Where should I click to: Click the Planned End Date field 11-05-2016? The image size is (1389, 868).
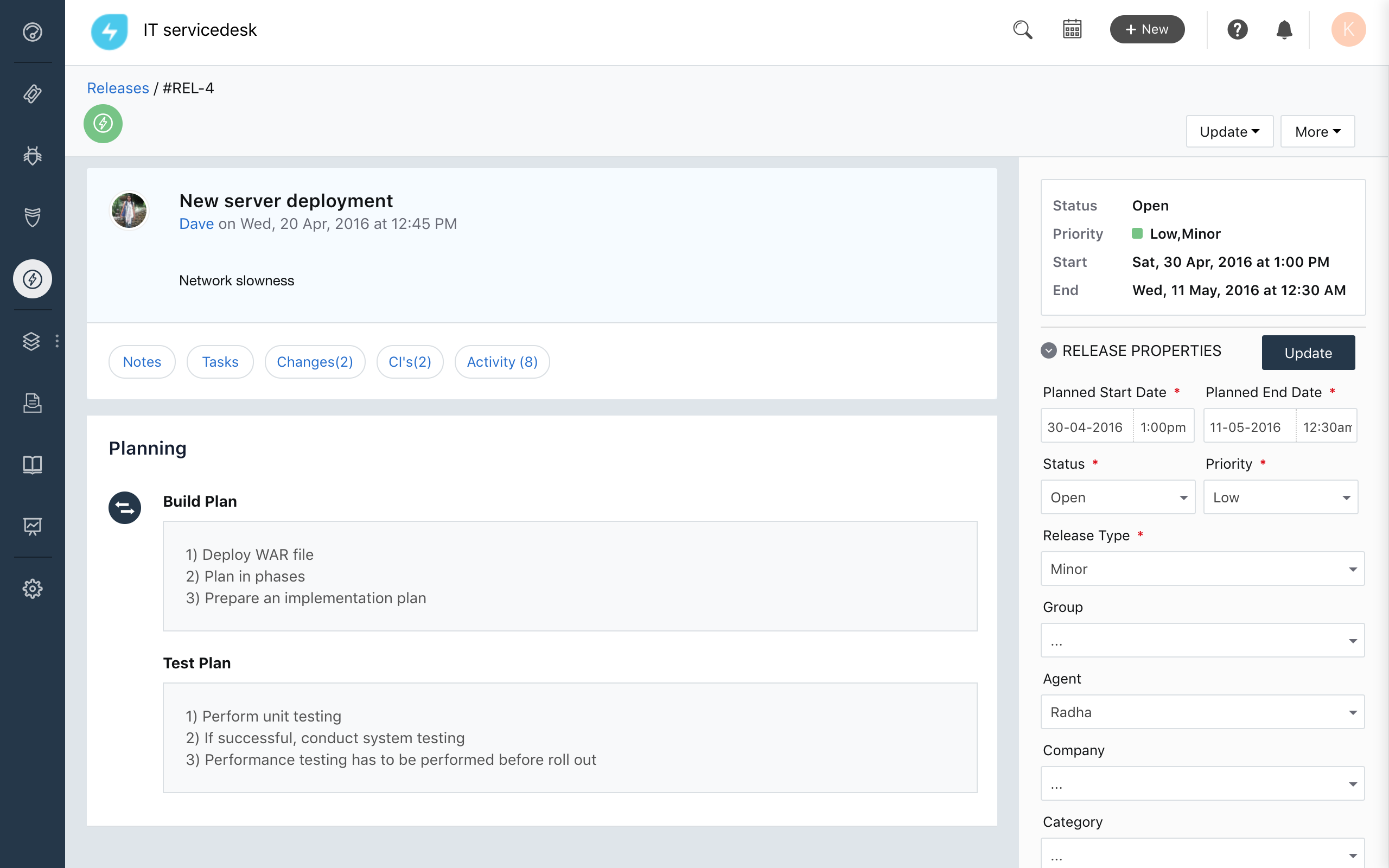click(1250, 426)
